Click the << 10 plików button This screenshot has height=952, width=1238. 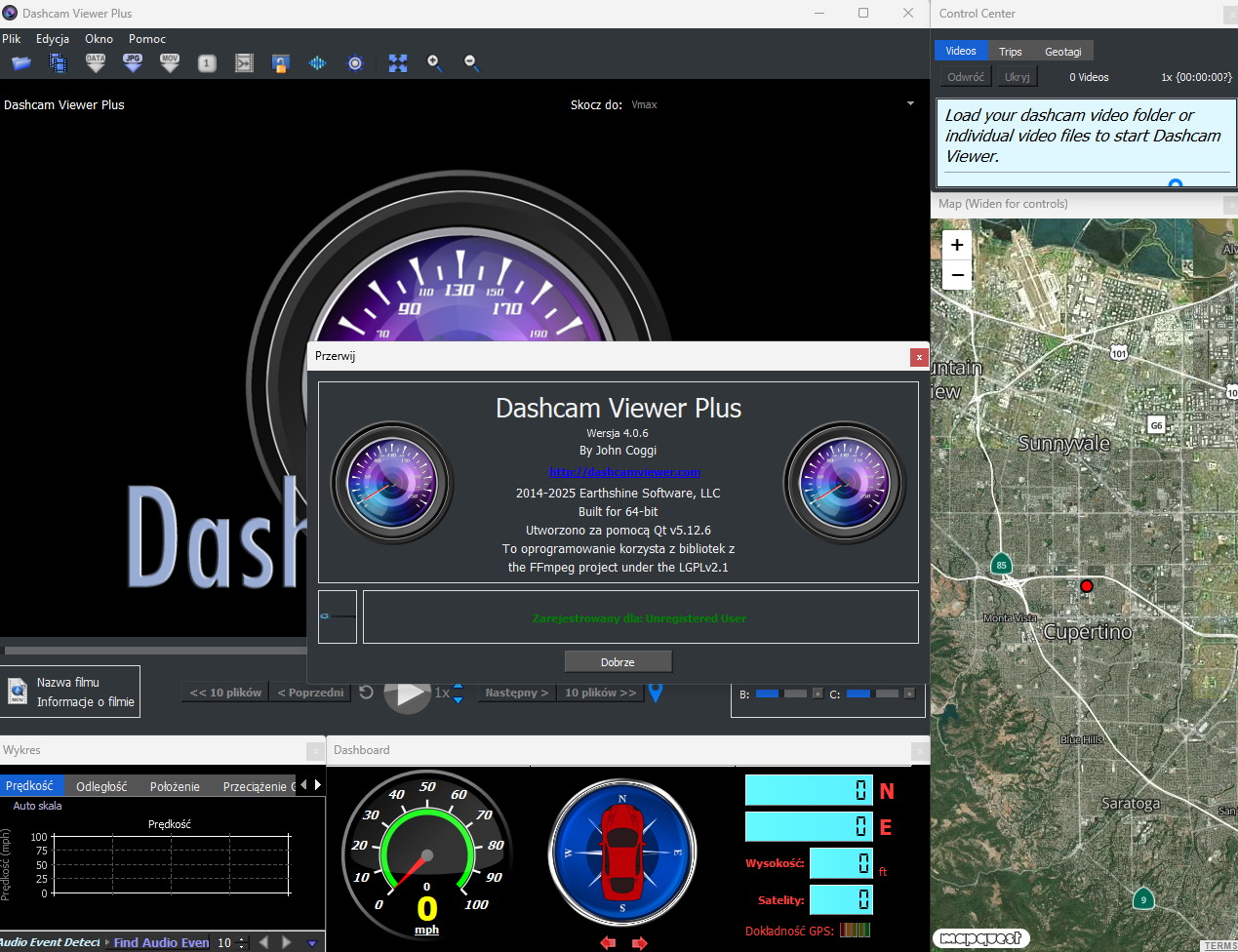point(225,693)
